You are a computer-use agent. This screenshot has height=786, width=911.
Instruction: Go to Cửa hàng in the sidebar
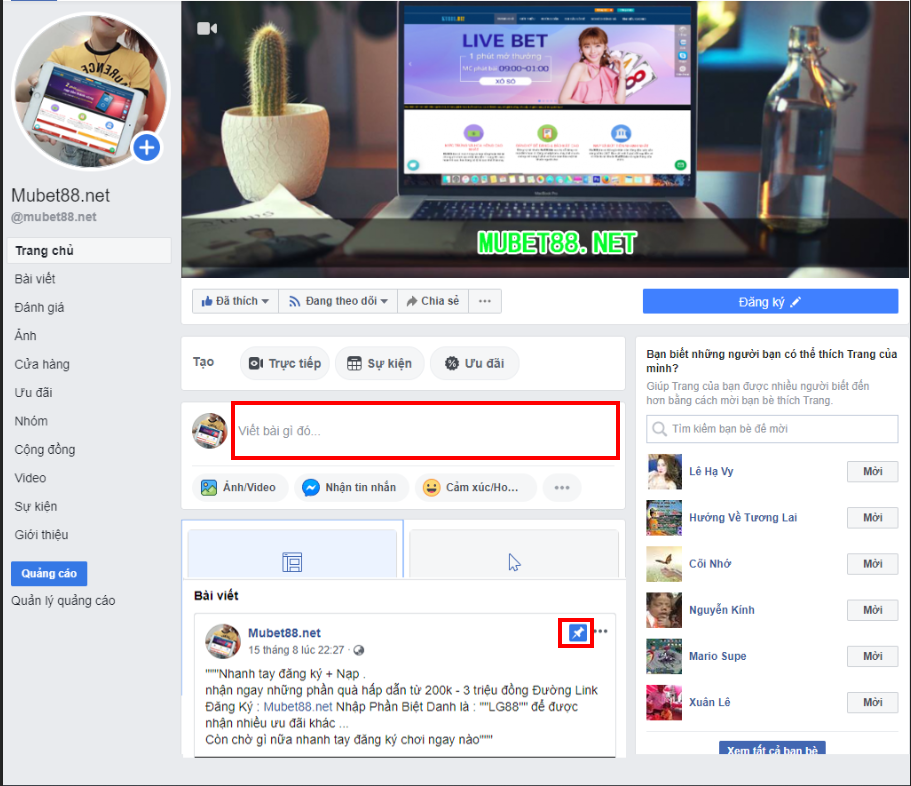(42, 365)
